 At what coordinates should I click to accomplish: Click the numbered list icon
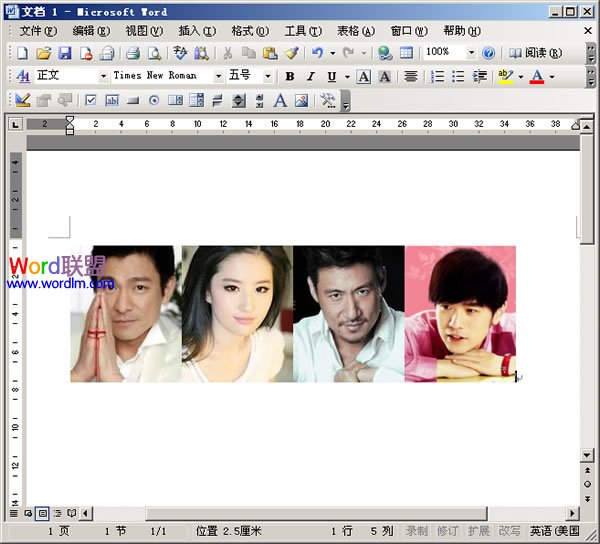click(437, 76)
